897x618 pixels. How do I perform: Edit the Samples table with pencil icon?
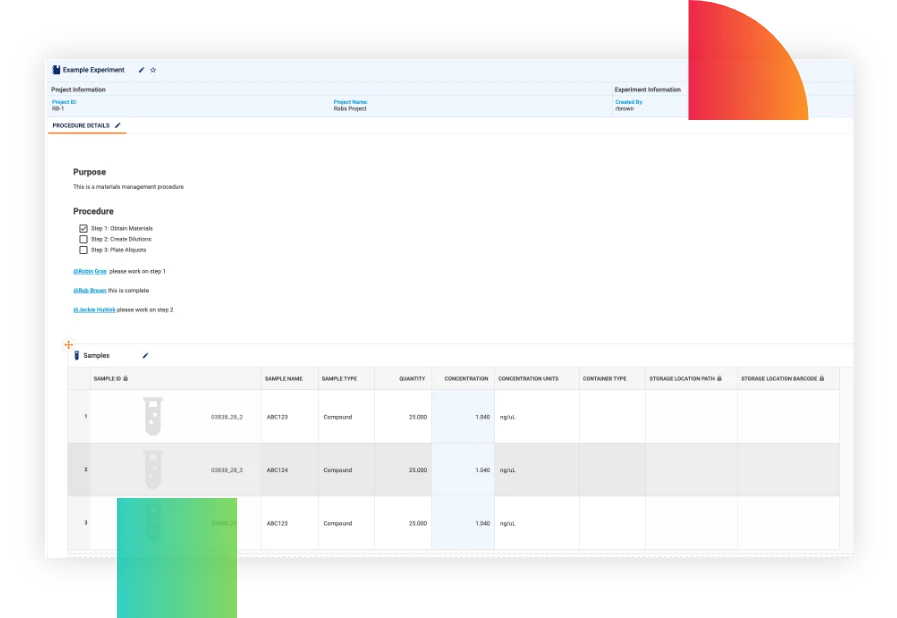click(145, 355)
